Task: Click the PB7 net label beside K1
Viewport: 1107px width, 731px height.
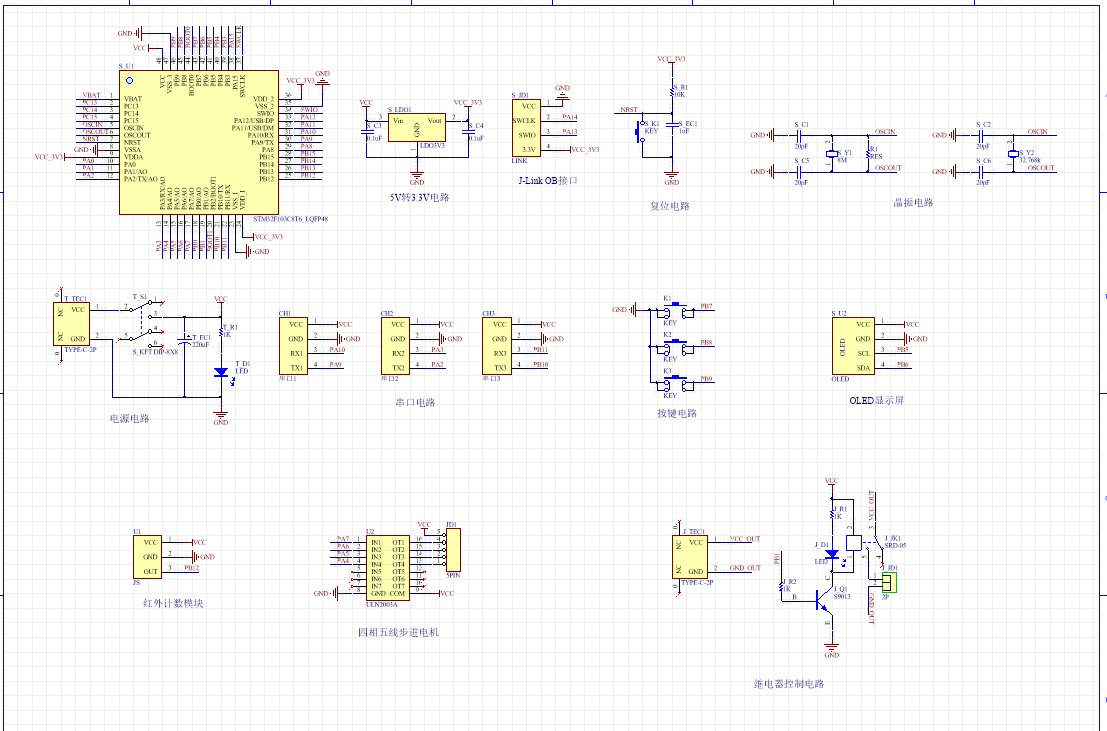Action: pos(706,307)
